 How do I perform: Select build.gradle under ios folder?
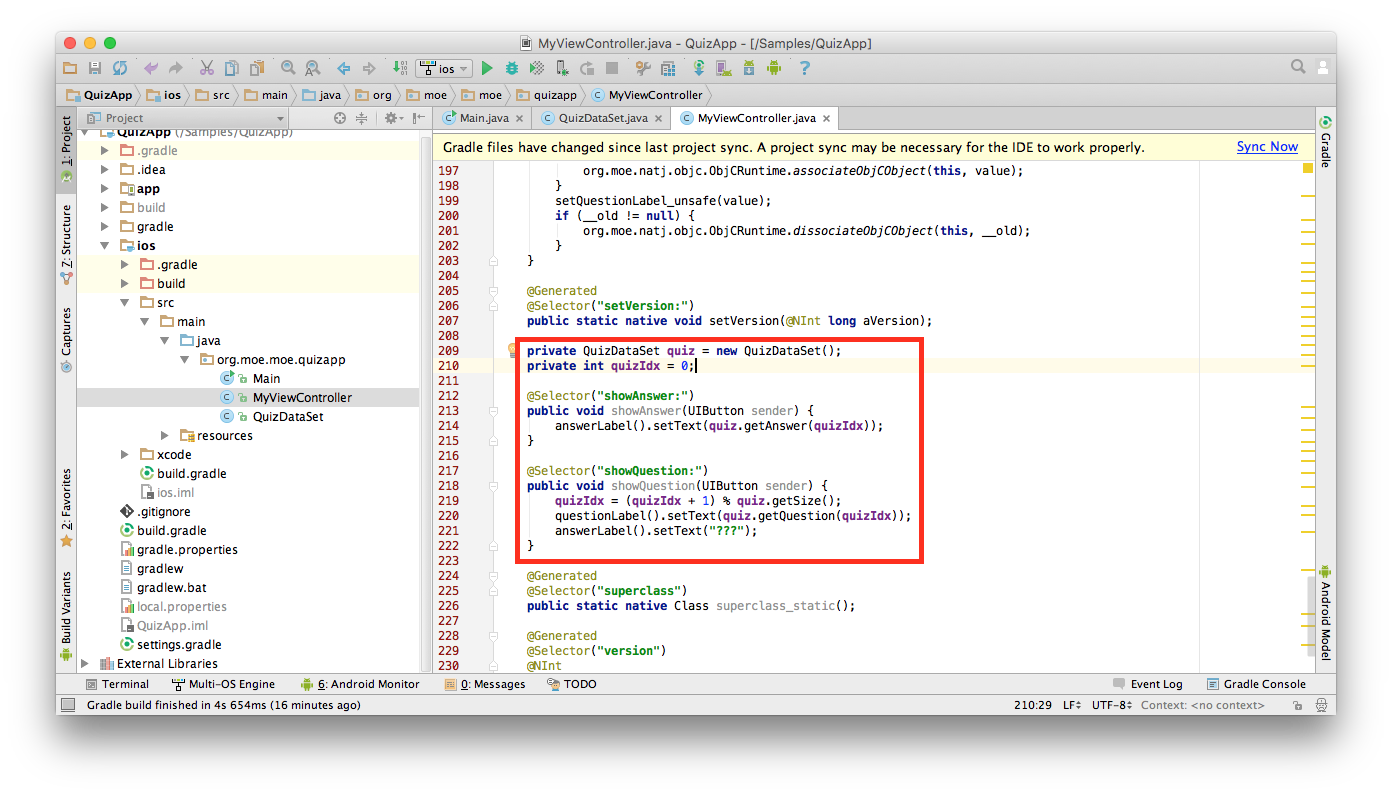191,473
